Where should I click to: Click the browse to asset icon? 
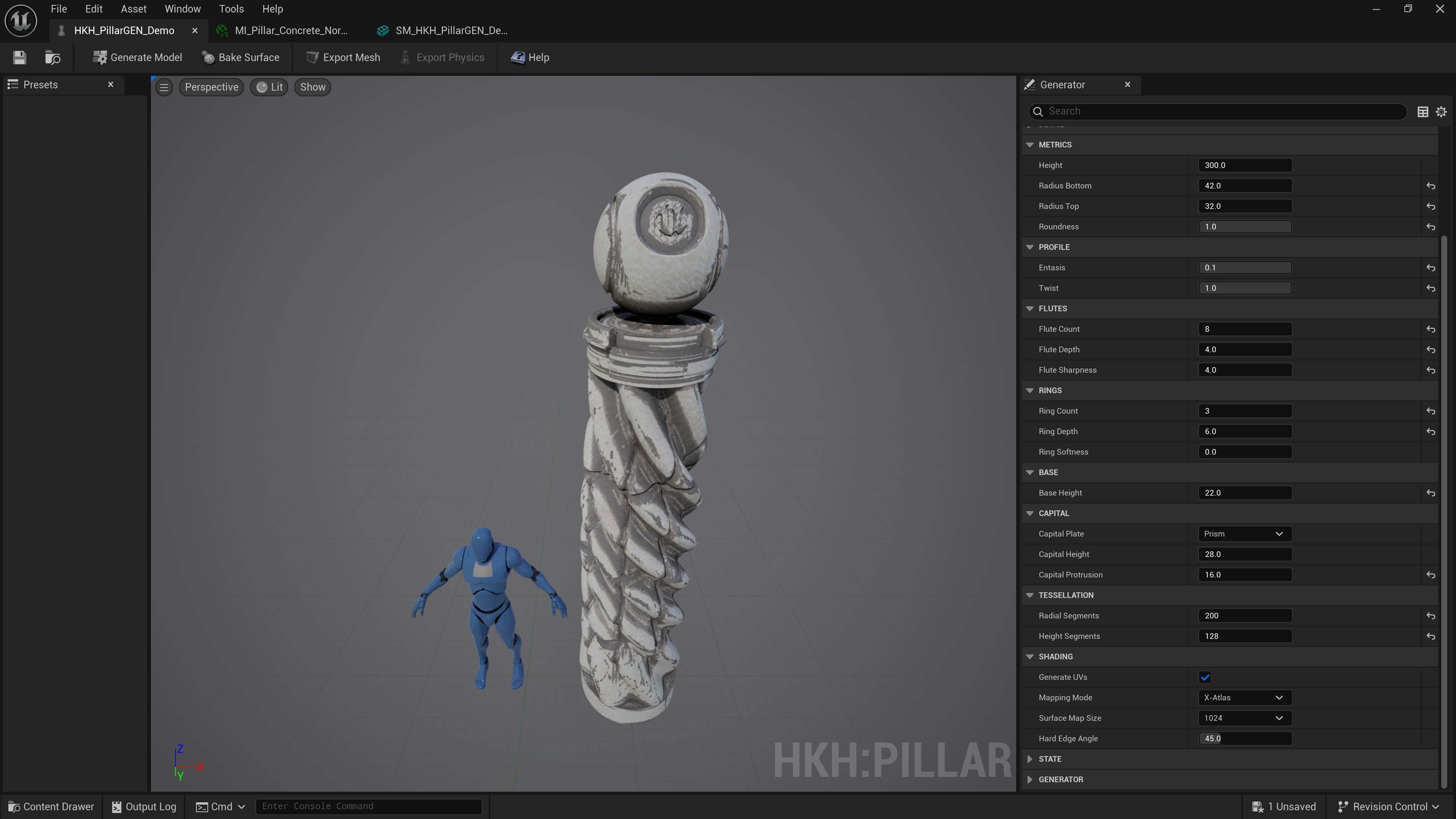pyautogui.click(x=53, y=58)
